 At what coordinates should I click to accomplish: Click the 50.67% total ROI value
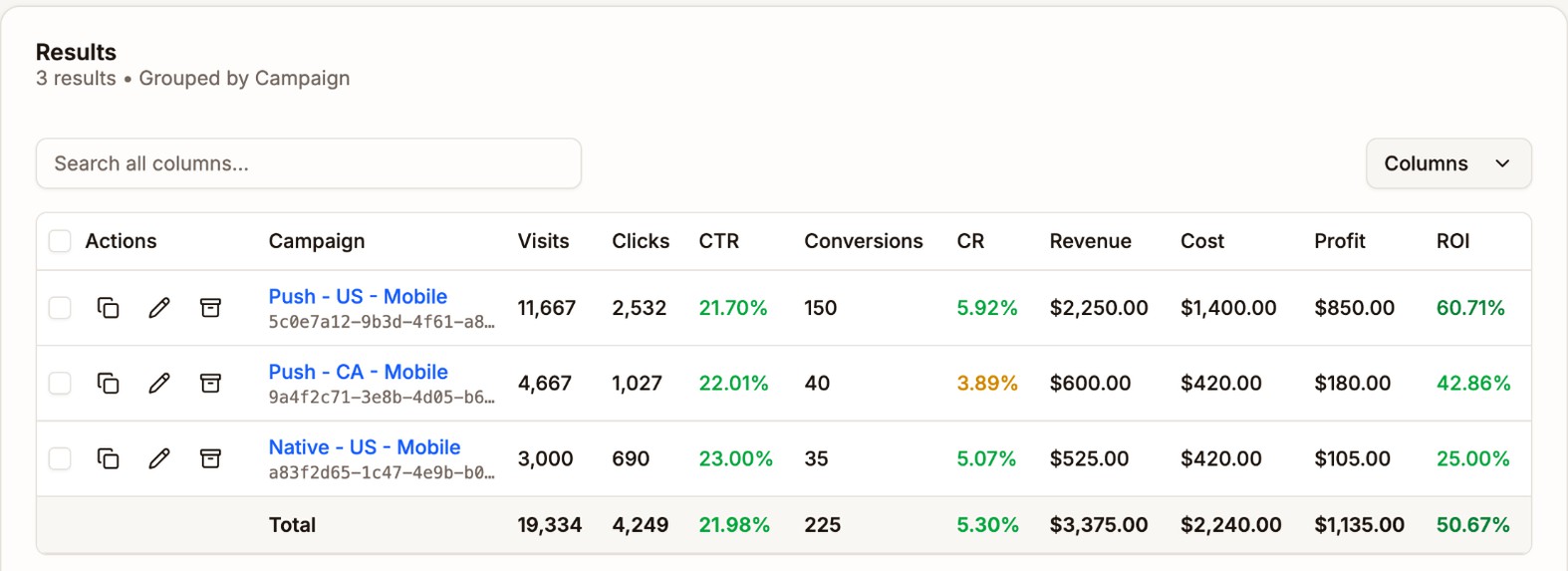(1473, 525)
